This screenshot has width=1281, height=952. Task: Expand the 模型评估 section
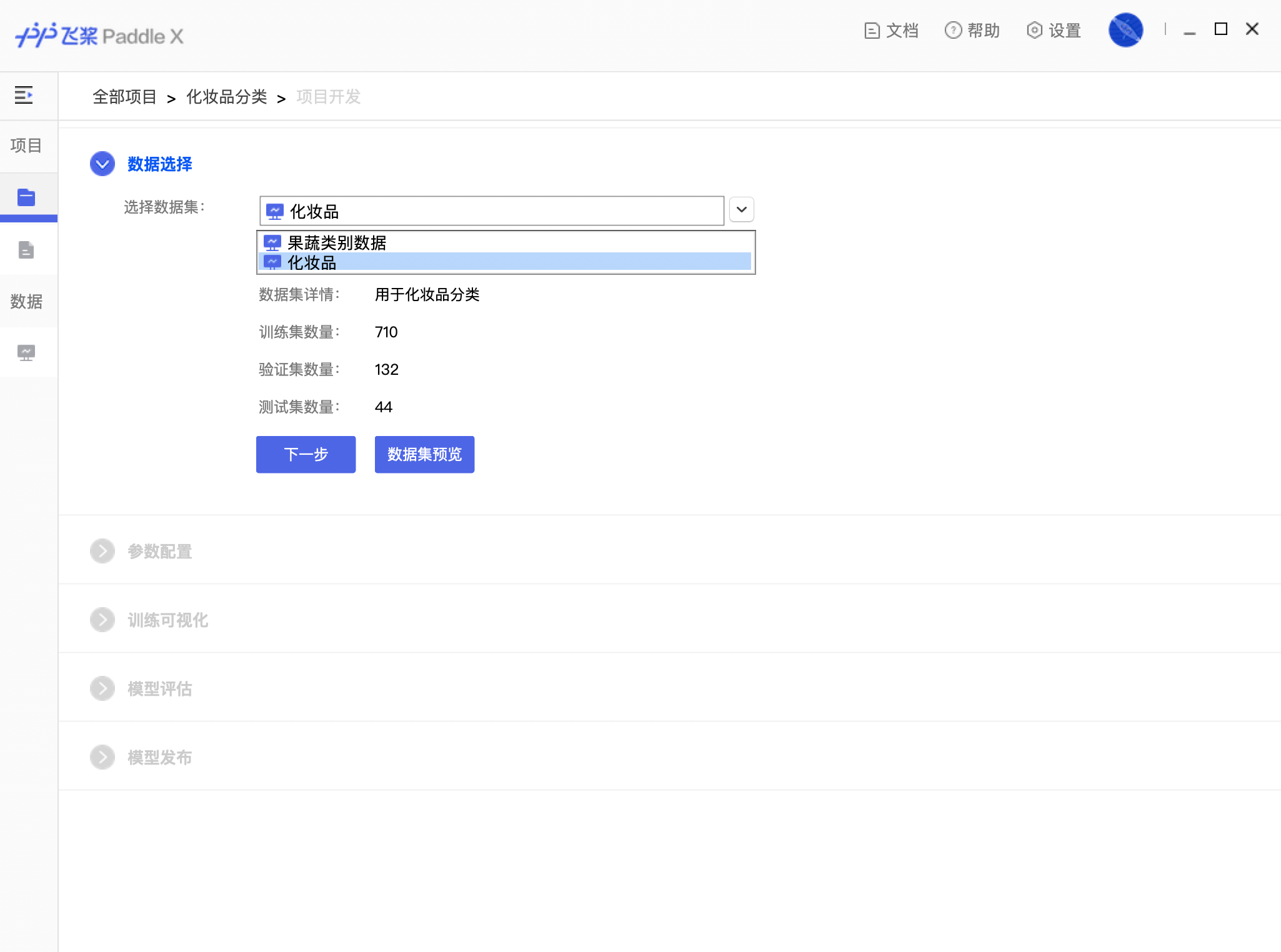pyautogui.click(x=102, y=688)
